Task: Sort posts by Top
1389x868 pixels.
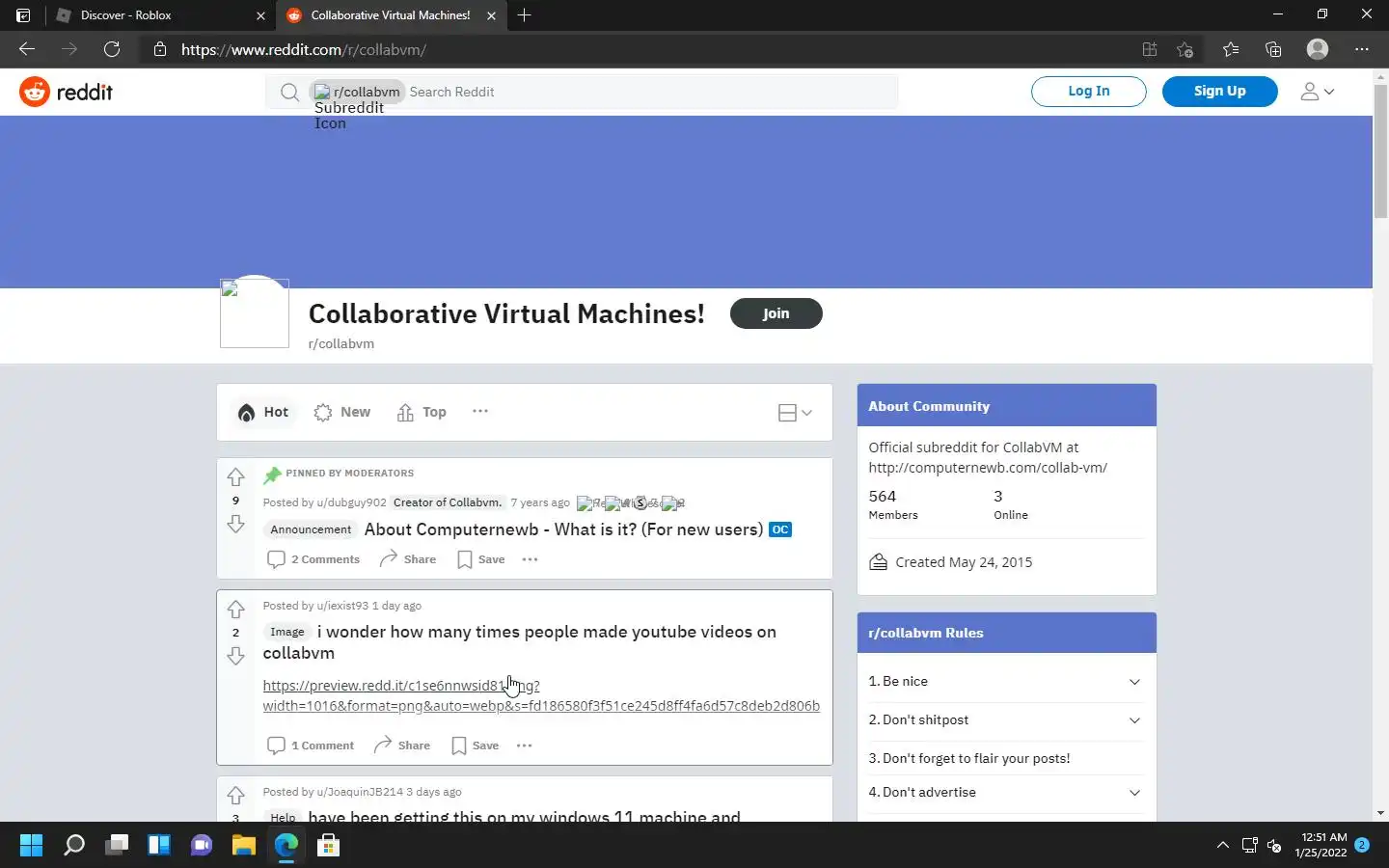Action: click(422, 412)
